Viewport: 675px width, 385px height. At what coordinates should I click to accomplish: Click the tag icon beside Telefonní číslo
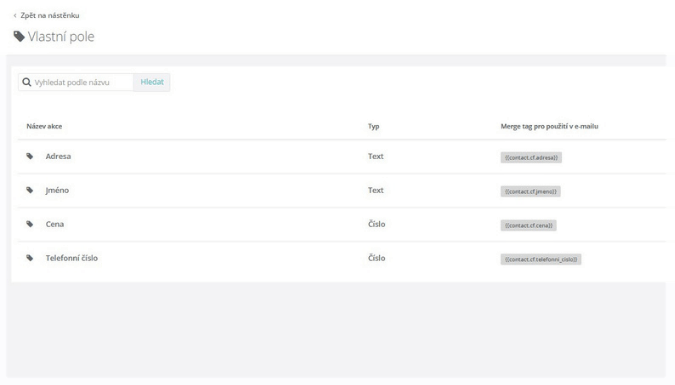pos(30,258)
